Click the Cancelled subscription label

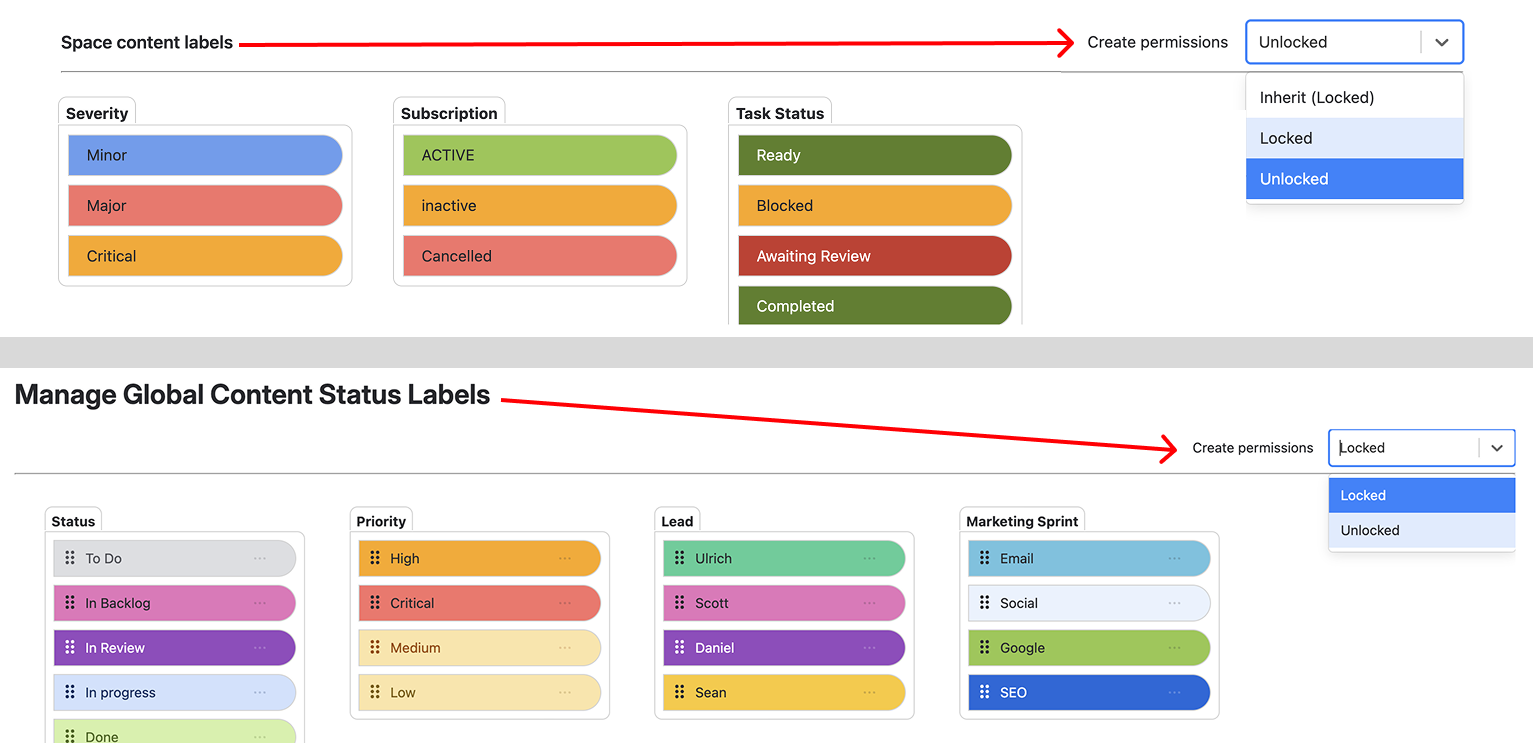point(540,256)
